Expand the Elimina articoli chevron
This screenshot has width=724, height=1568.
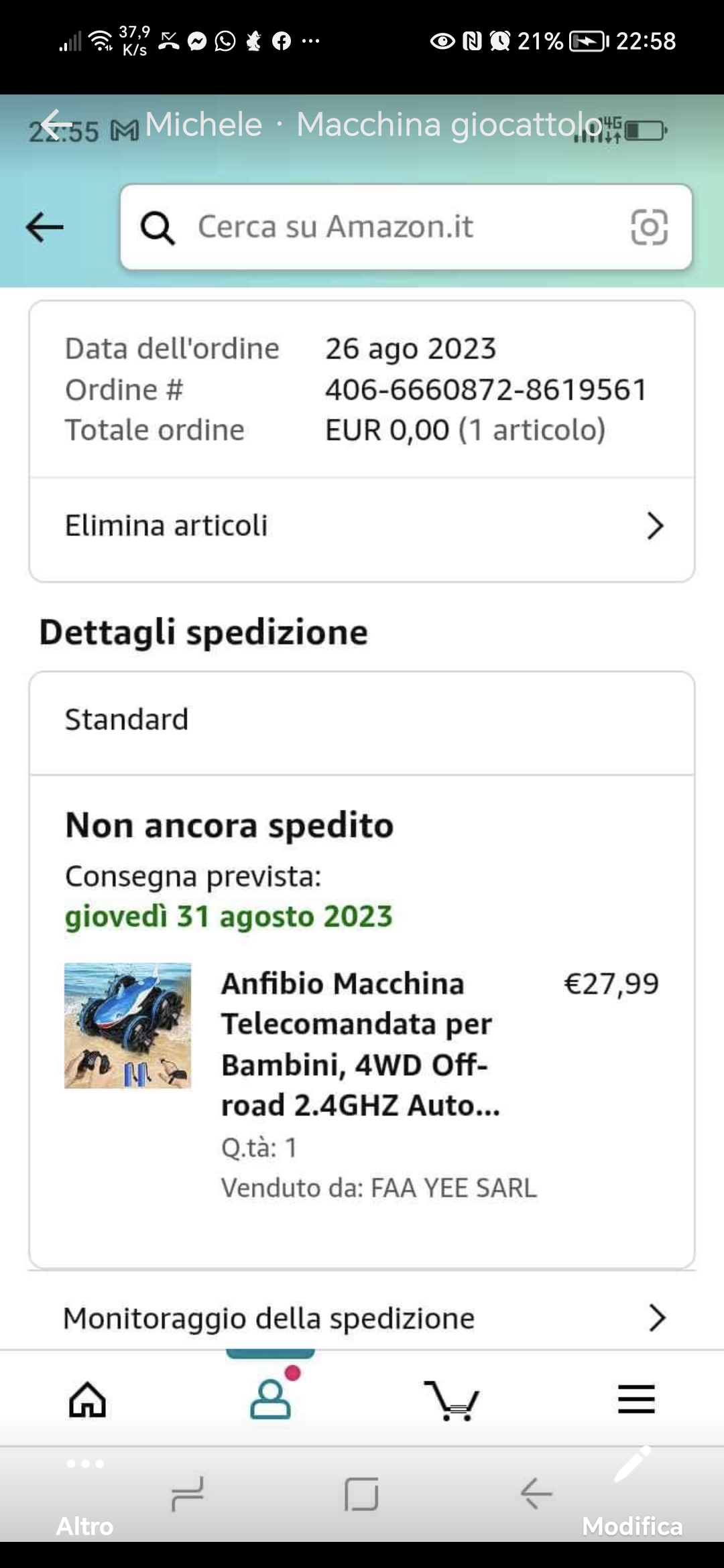click(655, 526)
